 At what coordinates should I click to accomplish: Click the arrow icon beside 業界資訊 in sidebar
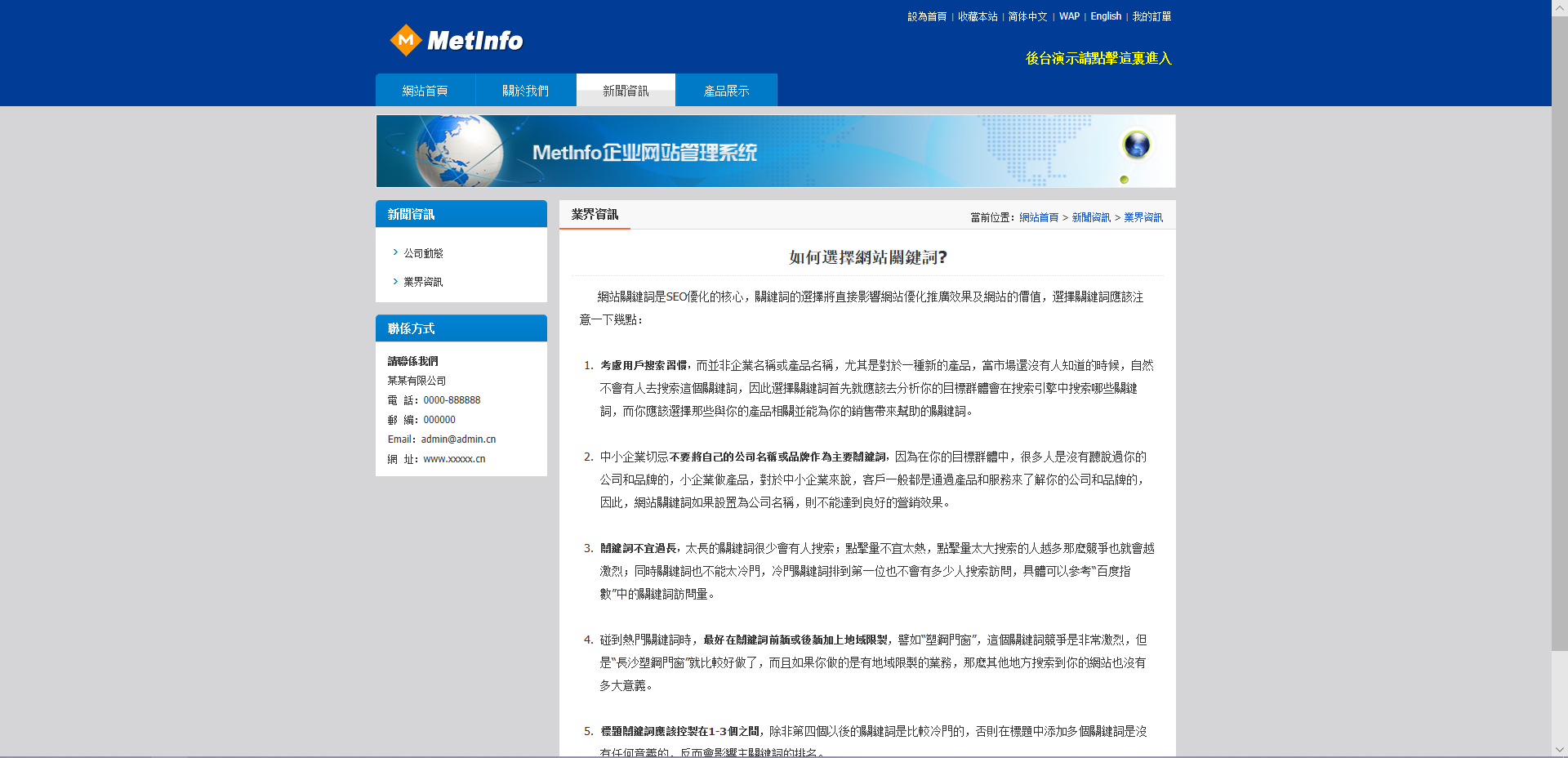click(395, 281)
